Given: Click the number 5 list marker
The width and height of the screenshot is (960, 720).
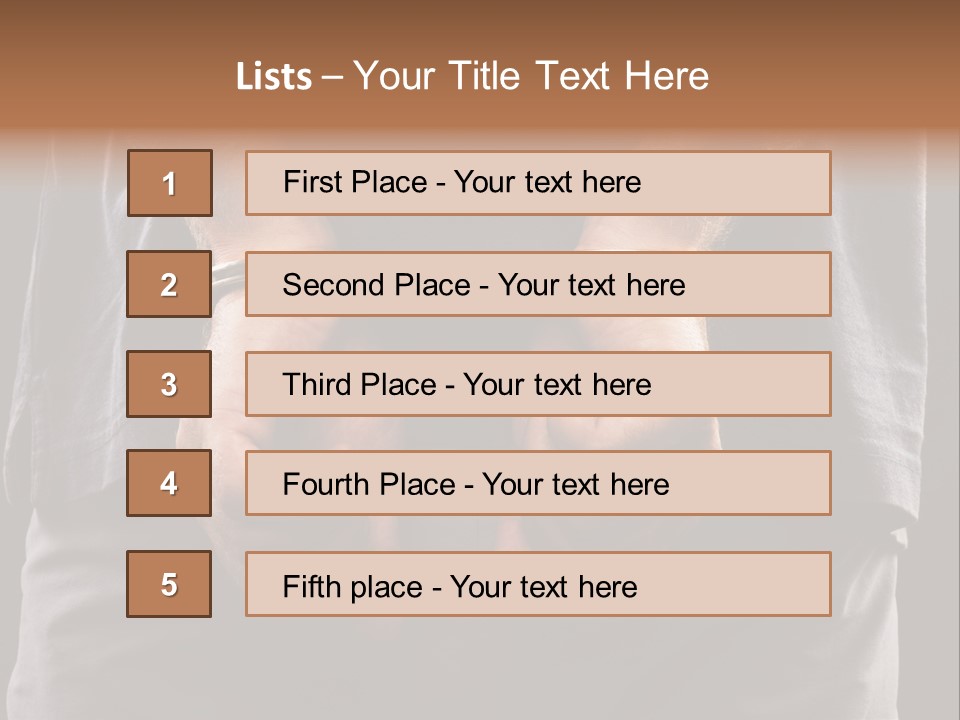Looking at the screenshot, I should (x=169, y=584).
